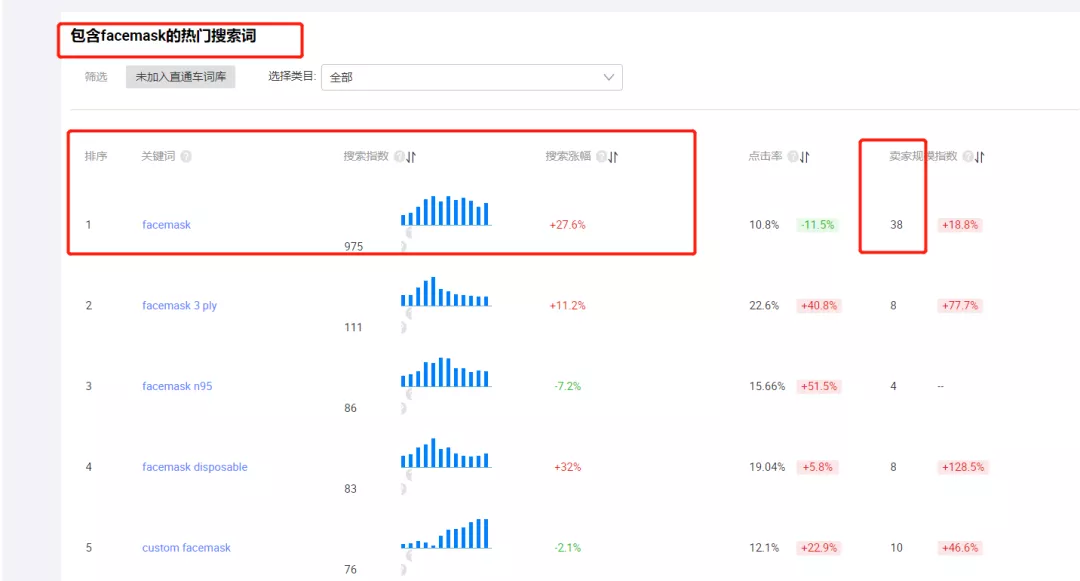This screenshot has height=581, width=1080.
Task: Open the facemask disposable keyword link
Action: 194,467
